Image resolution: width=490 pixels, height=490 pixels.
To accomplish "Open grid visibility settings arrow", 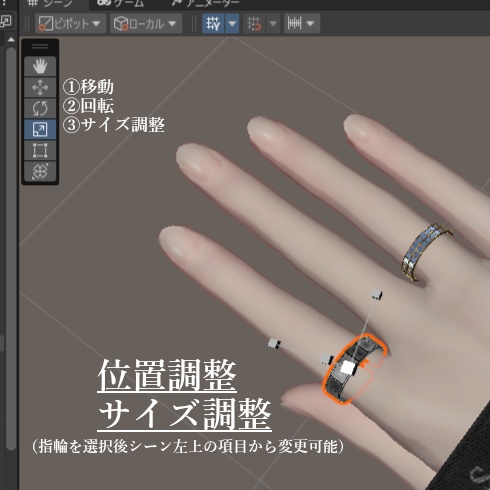I will [x=232, y=24].
